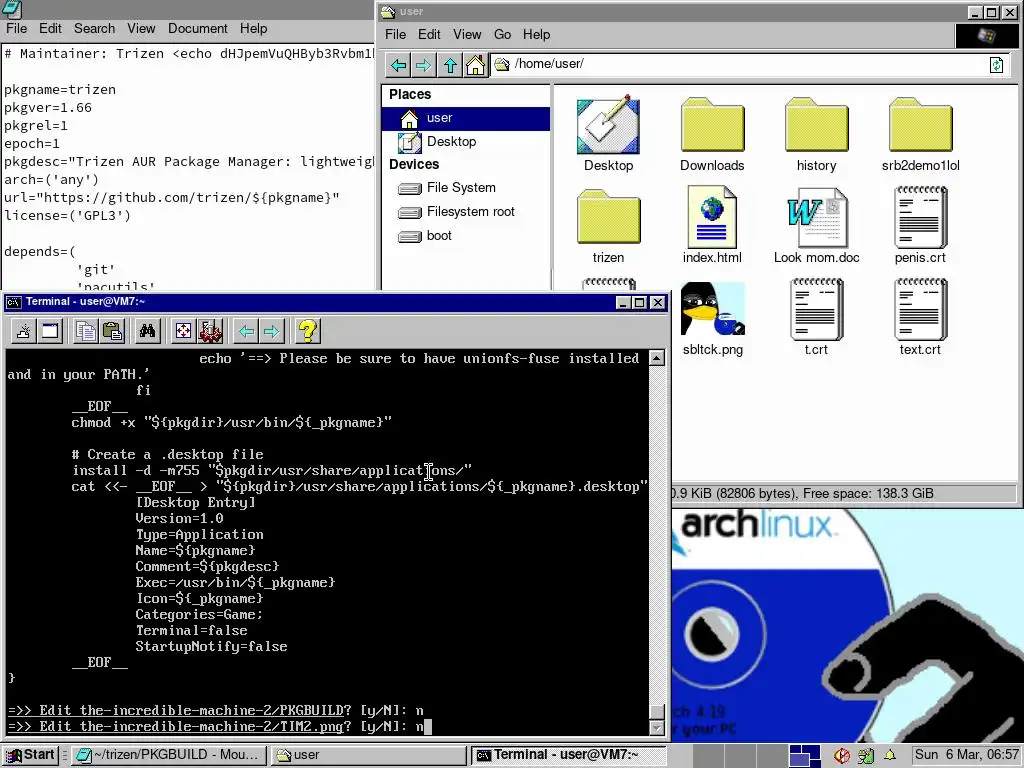Select the Downloads folder

(x=712, y=135)
